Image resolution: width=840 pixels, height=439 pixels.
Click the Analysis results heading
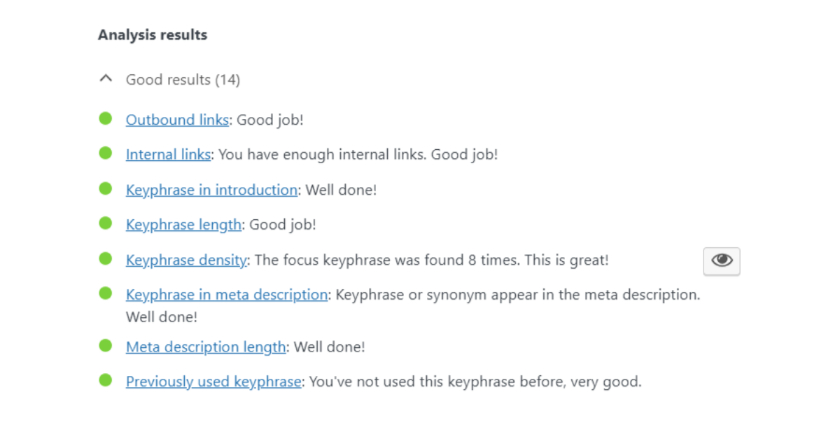(153, 35)
